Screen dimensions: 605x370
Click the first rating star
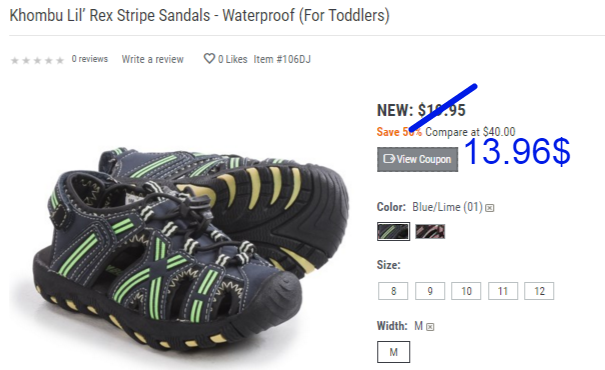coord(15,60)
